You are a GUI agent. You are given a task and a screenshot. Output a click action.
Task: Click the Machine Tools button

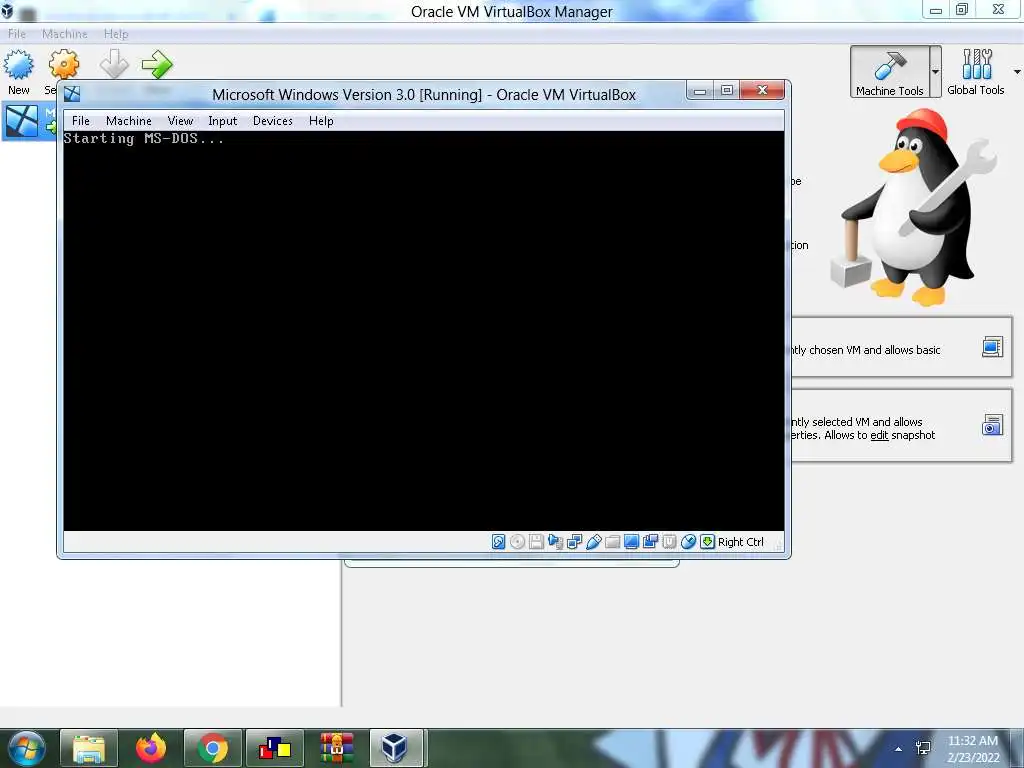tap(889, 72)
